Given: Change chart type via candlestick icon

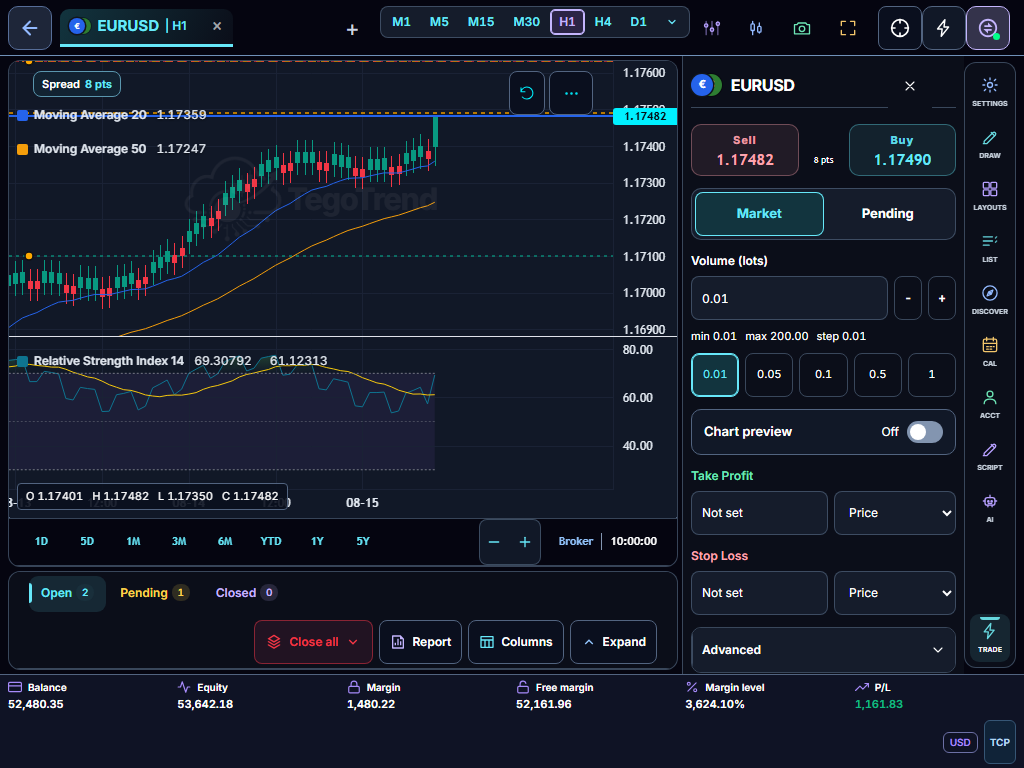Looking at the screenshot, I should tap(756, 28).
